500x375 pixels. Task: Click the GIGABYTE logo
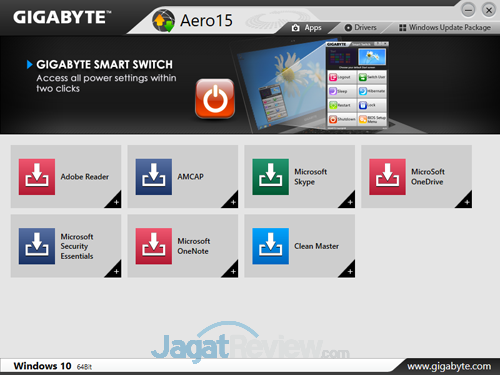coord(62,17)
